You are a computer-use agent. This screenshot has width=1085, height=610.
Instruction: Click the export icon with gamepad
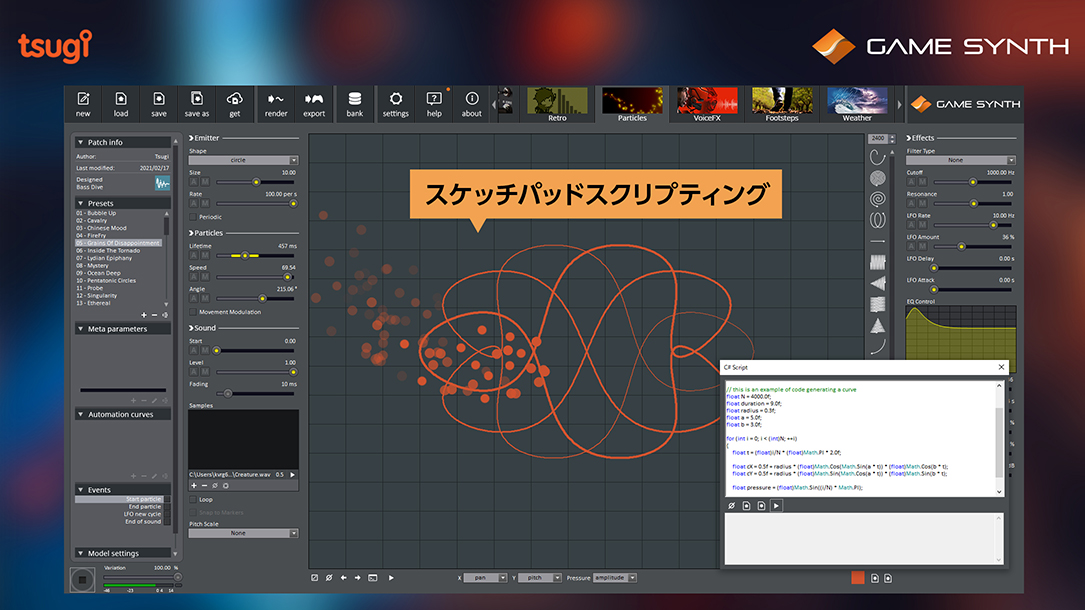tap(314, 102)
